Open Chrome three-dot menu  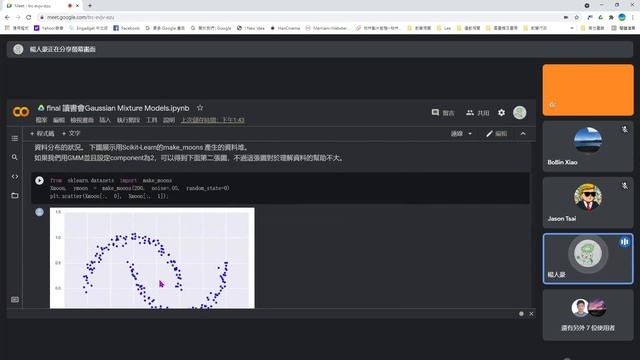tap(633, 17)
